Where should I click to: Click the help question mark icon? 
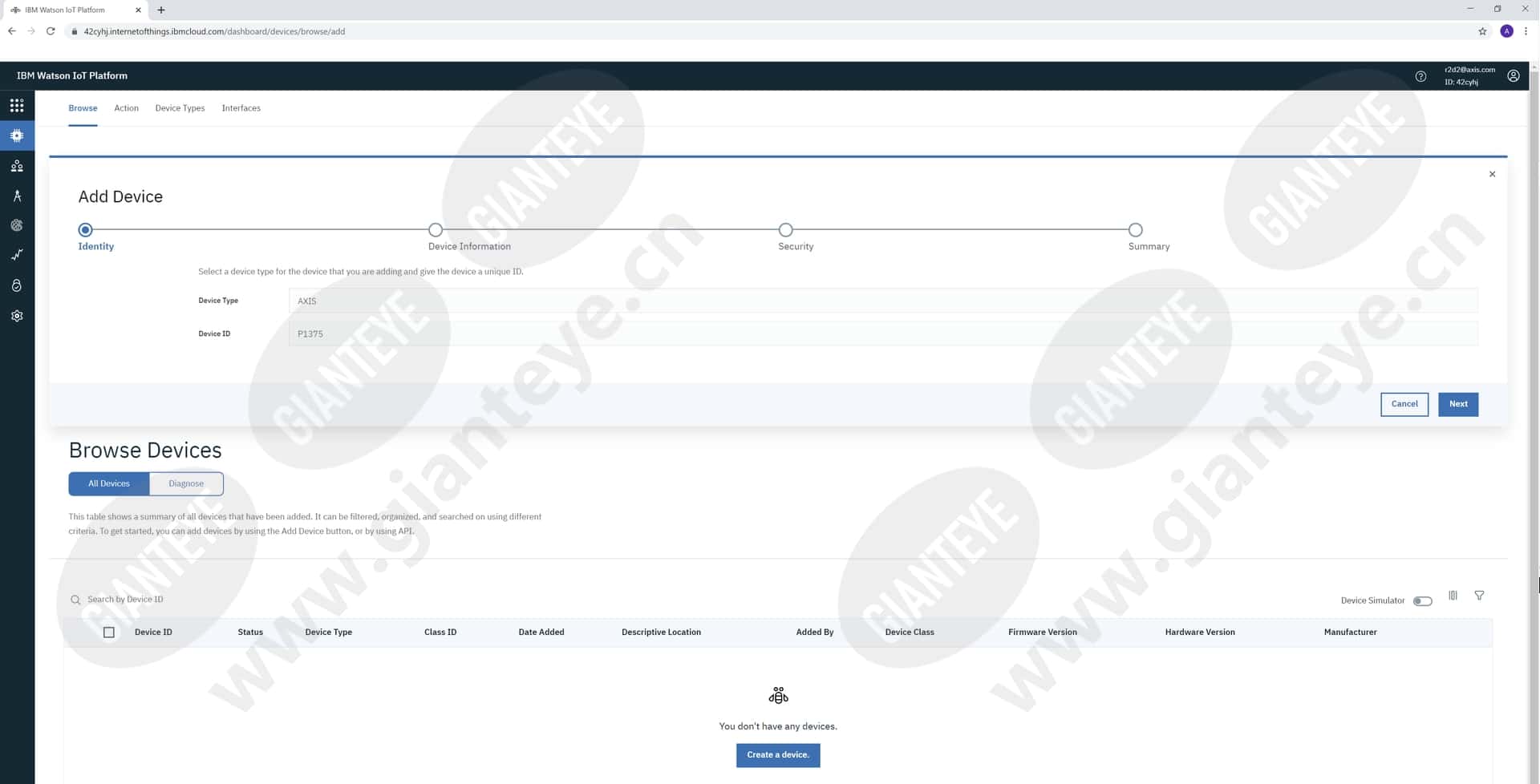(x=1420, y=76)
